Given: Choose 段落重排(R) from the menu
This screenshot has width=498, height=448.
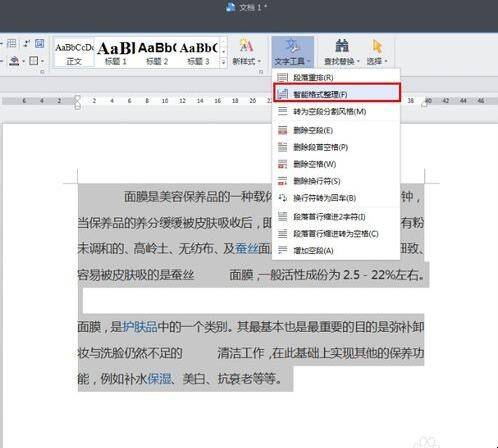Looking at the screenshot, I should click(x=336, y=77).
